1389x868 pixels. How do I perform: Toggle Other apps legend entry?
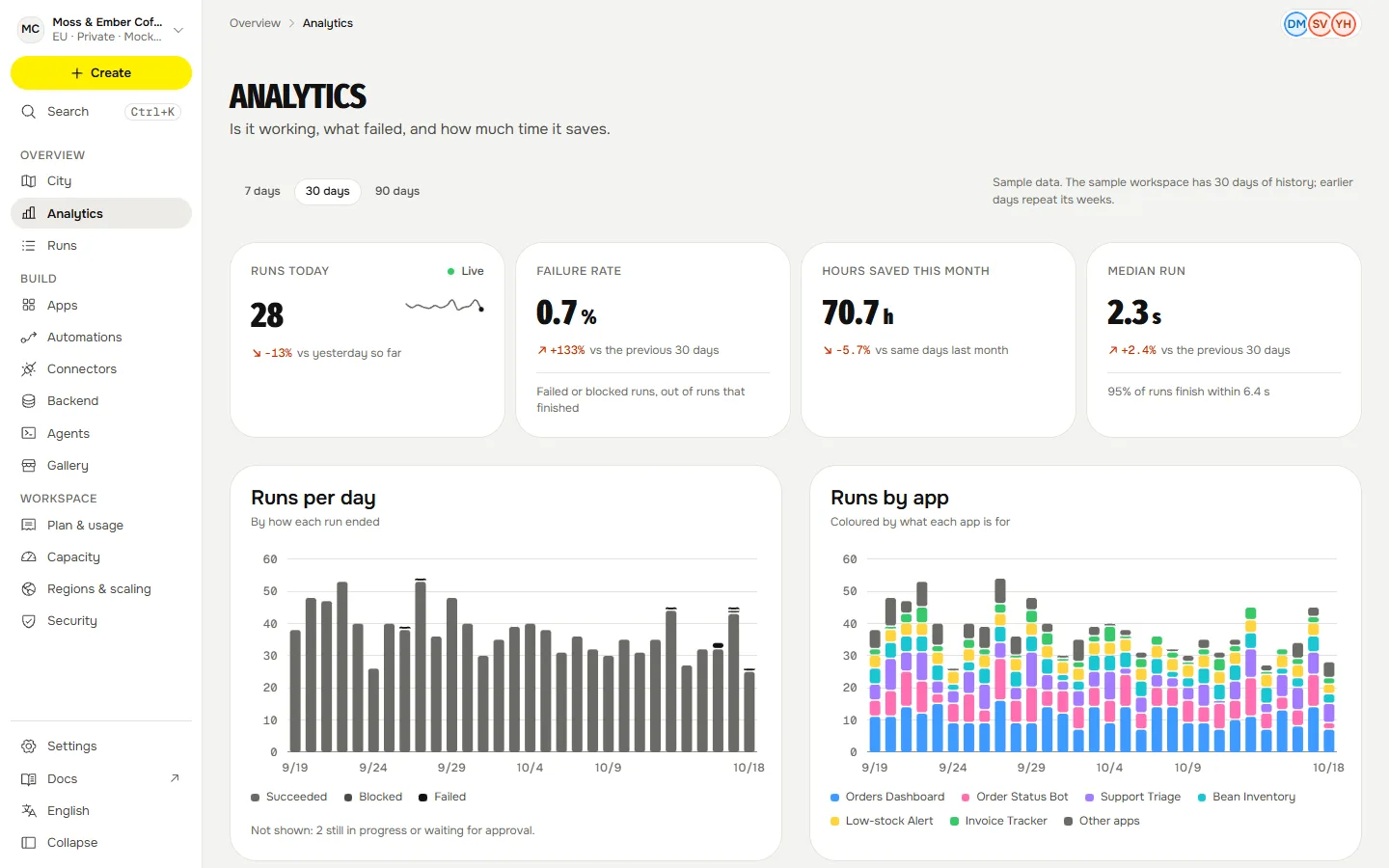(1102, 821)
